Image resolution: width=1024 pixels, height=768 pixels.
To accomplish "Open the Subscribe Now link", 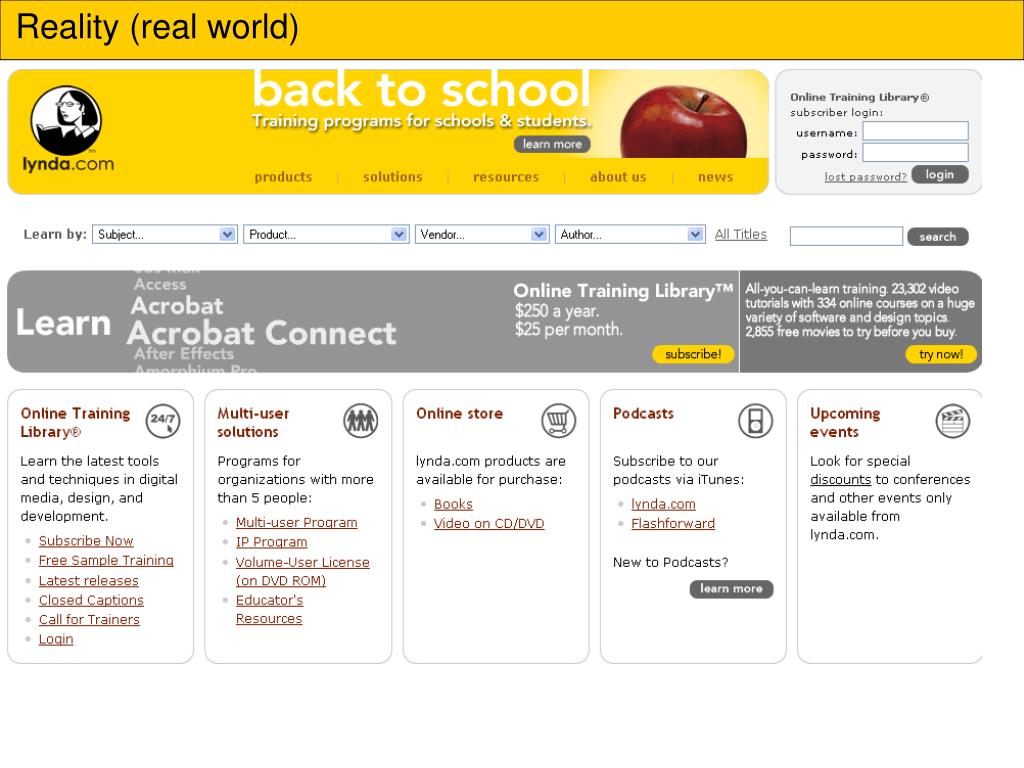I will (x=86, y=541).
